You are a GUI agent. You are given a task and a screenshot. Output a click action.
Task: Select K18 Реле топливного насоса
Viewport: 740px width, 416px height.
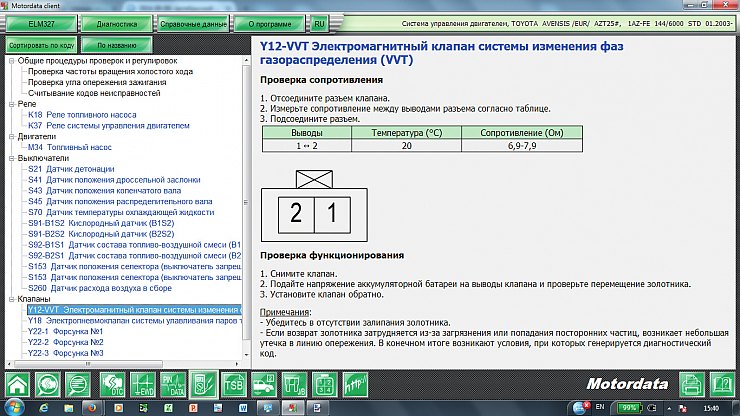(82, 115)
